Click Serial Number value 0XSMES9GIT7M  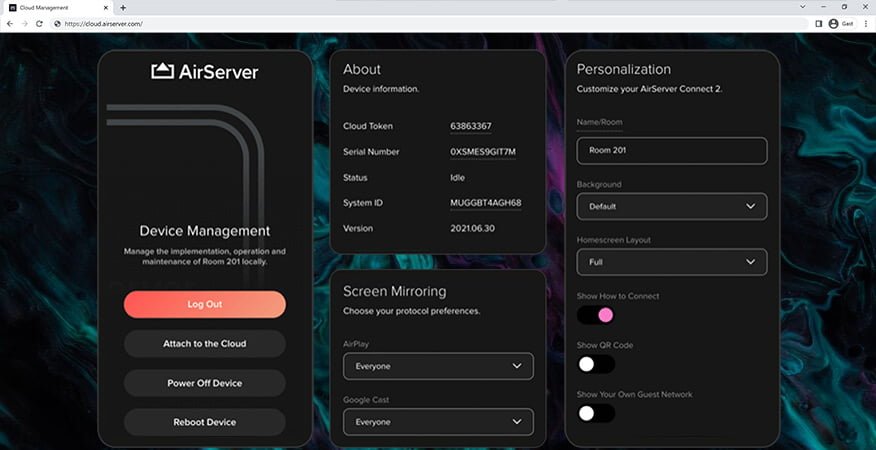coord(483,152)
